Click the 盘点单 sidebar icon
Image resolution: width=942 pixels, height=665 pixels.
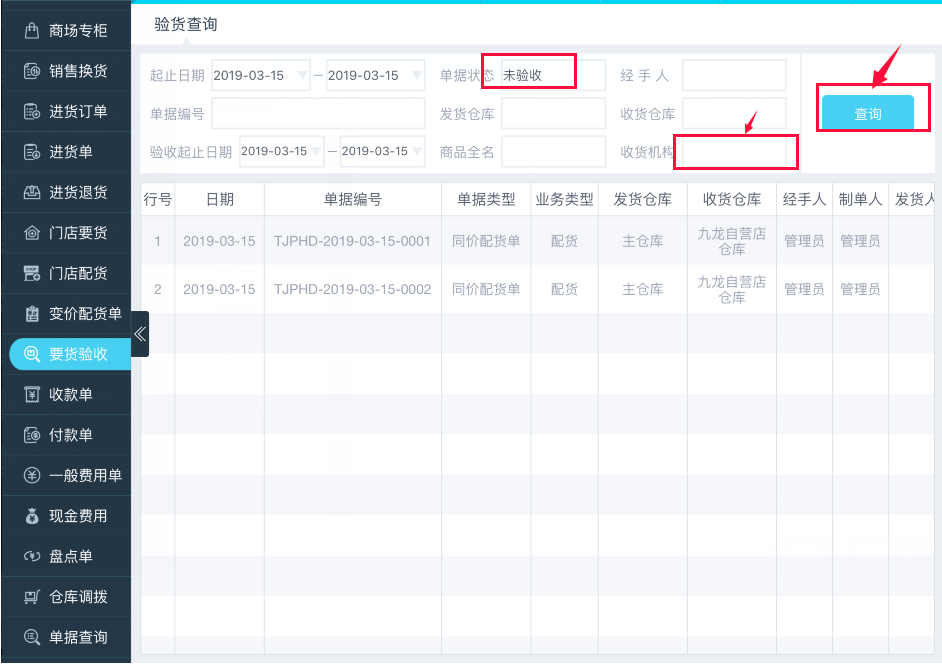[x=32, y=556]
